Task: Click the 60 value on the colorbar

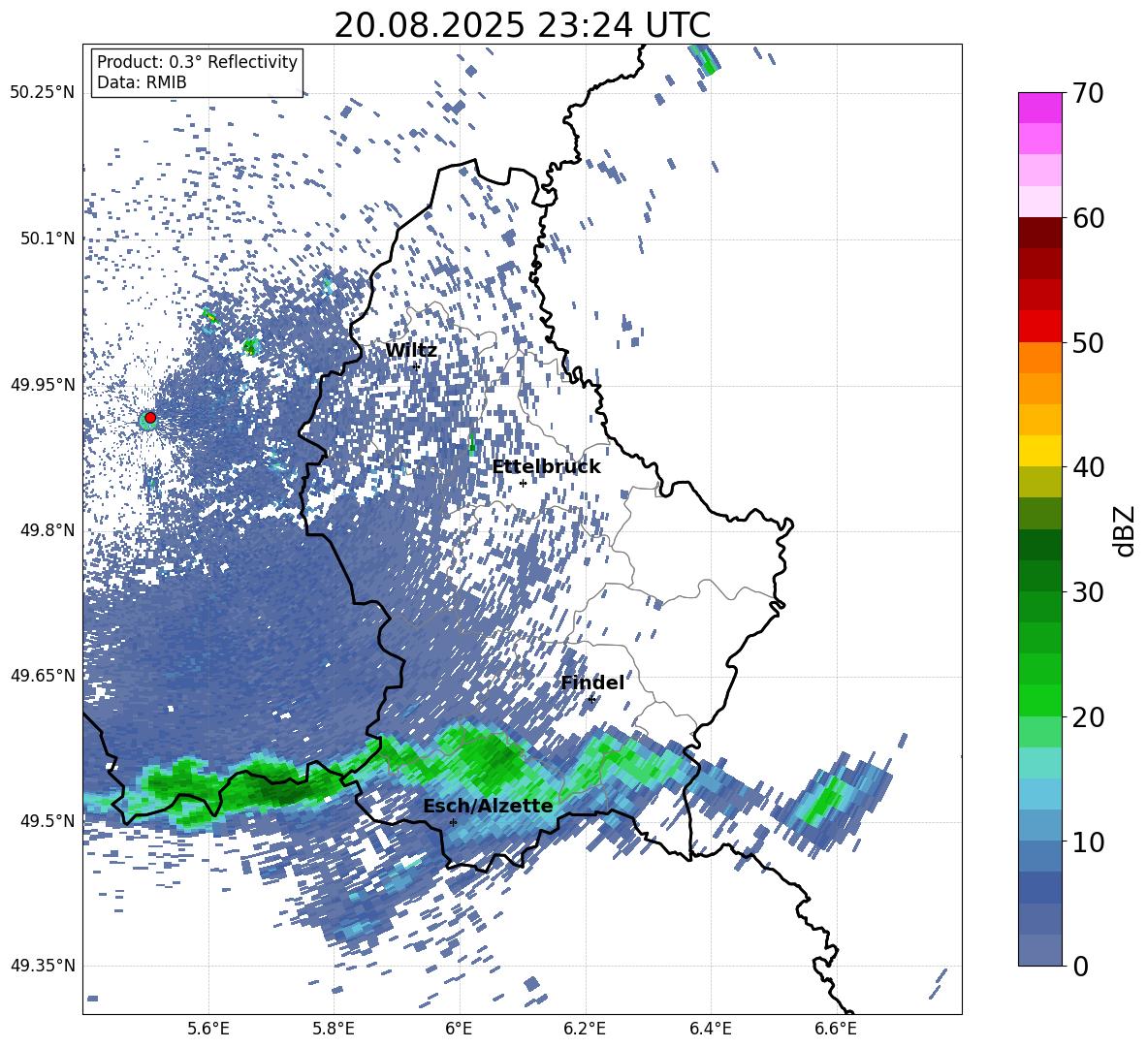Action: click(1088, 218)
